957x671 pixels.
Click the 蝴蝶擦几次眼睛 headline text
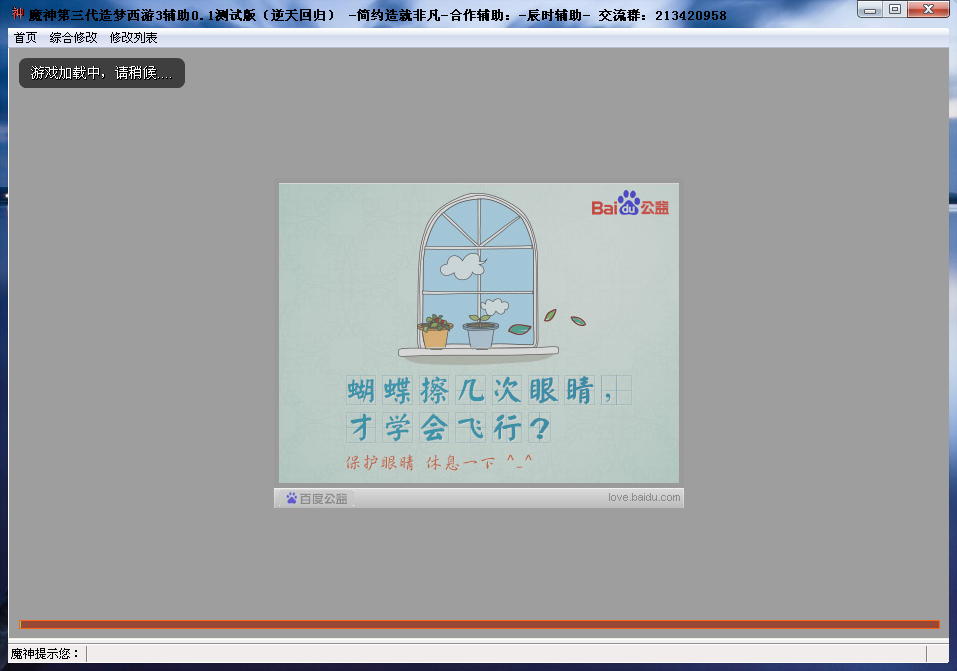pyautogui.click(x=488, y=390)
